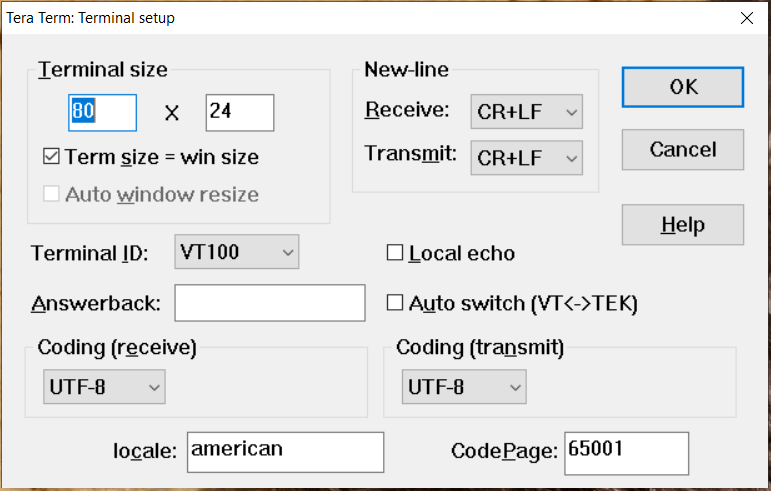The image size is (771, 491).
Task: Click the Cancel button
Action: (x=682, y=149)
